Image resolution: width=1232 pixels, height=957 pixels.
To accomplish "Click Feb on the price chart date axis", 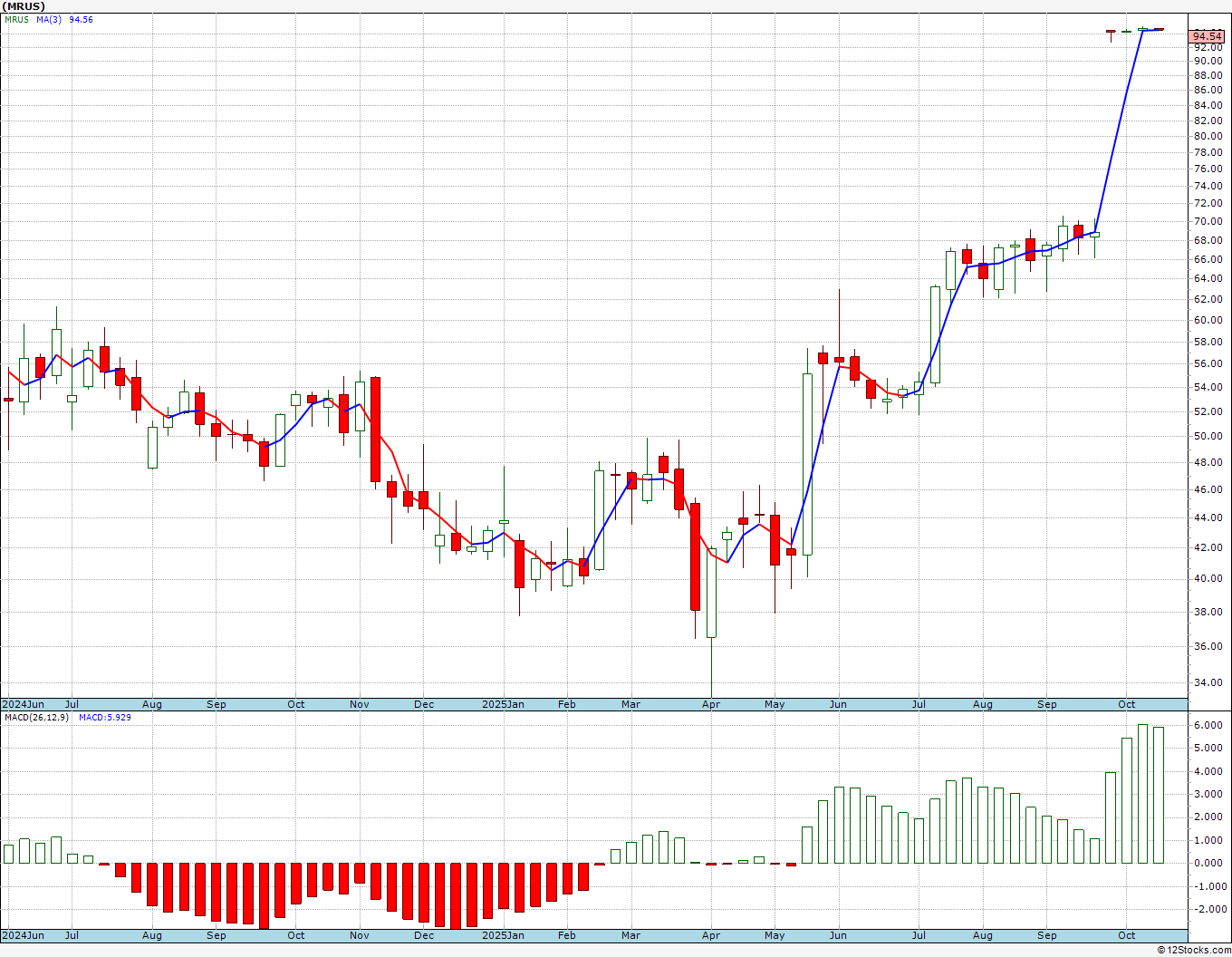I will (567, 704).
